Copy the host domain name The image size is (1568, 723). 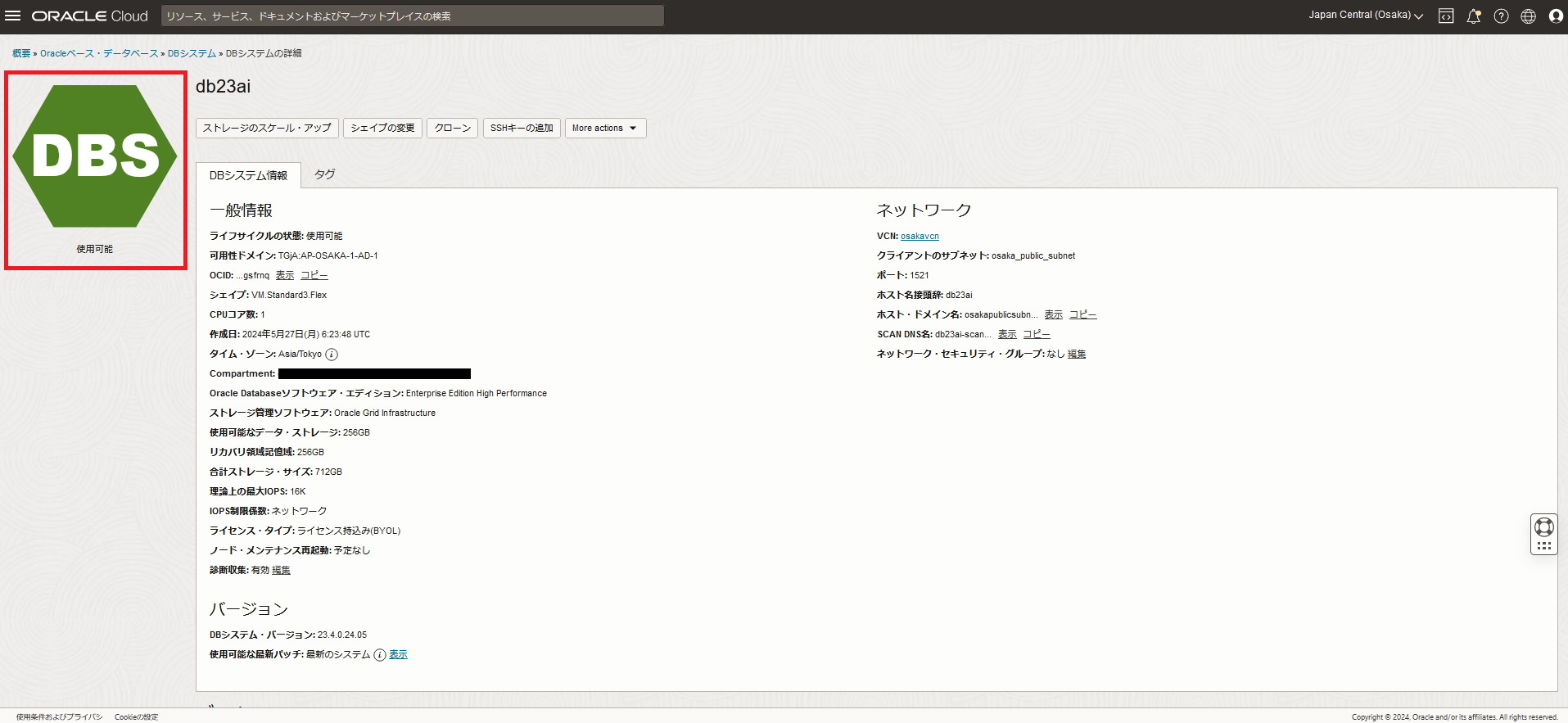pos(1082,315)
